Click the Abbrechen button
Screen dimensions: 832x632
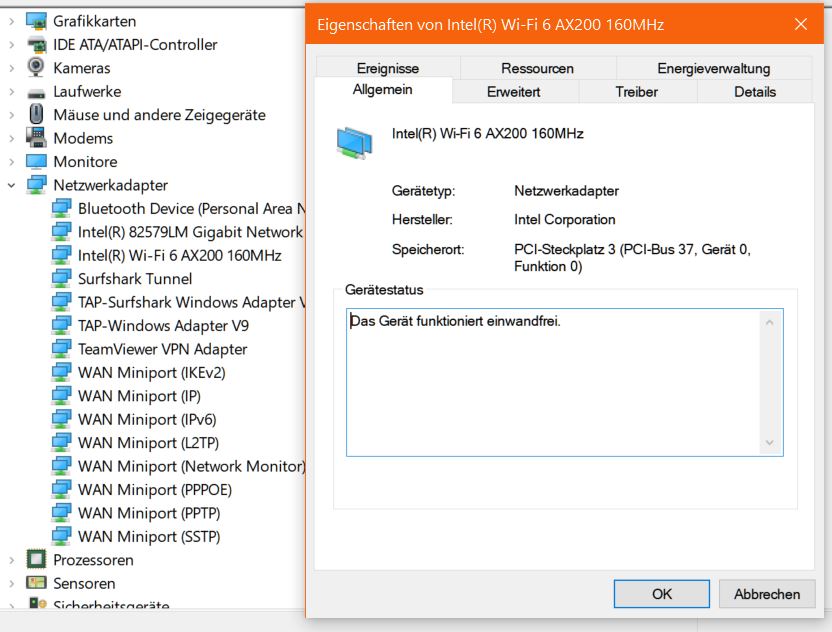pos(767,594)
